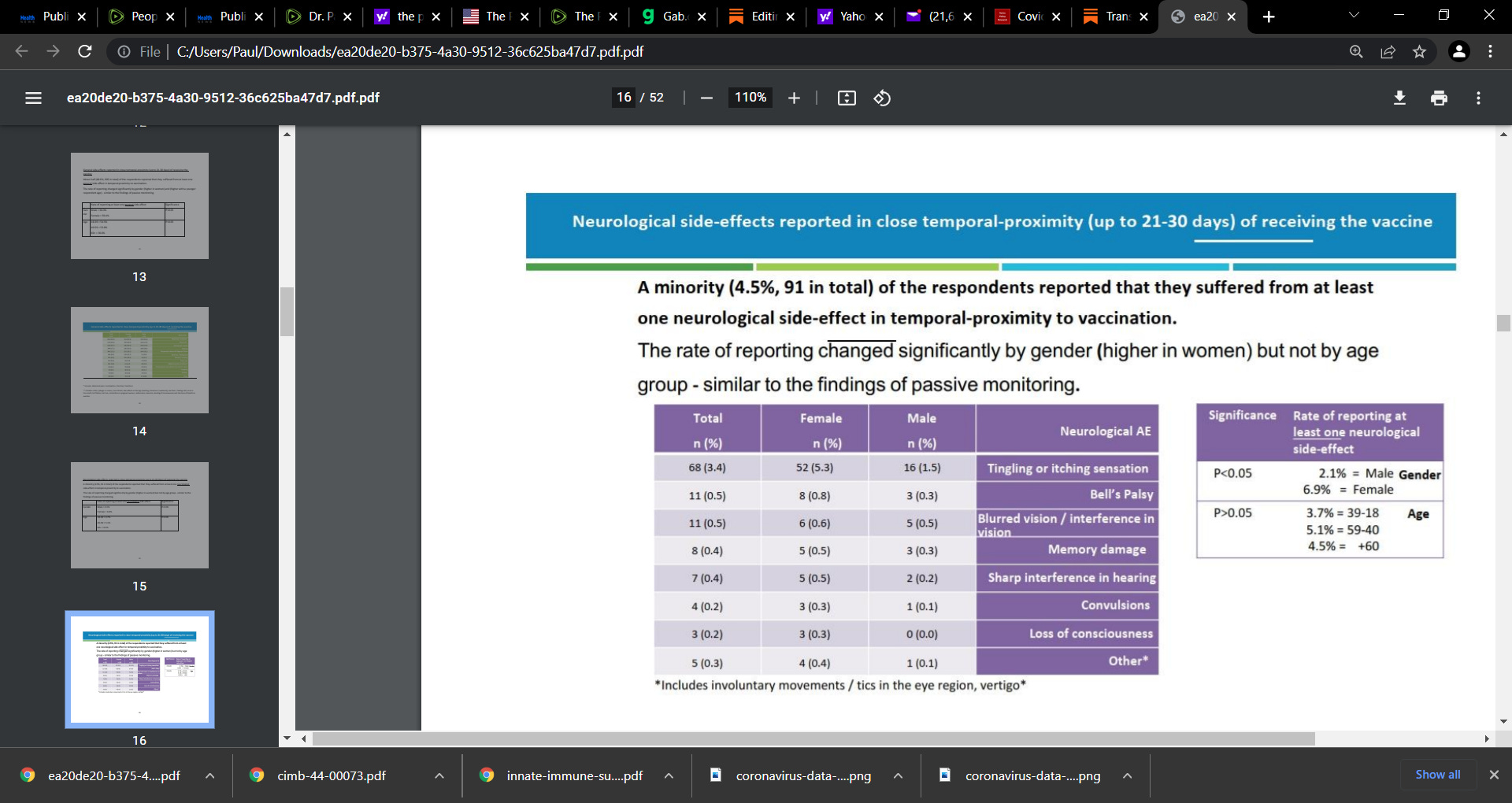Expand options for innate-immune-su PDF download

669,775
